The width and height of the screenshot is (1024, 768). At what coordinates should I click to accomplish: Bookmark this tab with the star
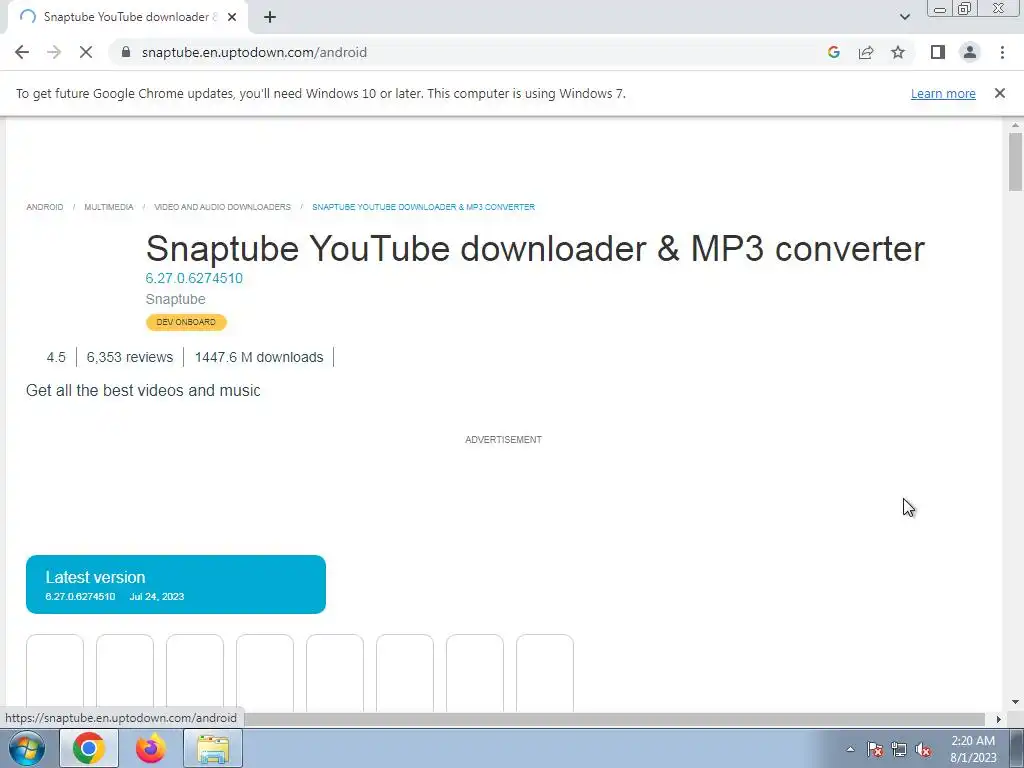point(898,52)
